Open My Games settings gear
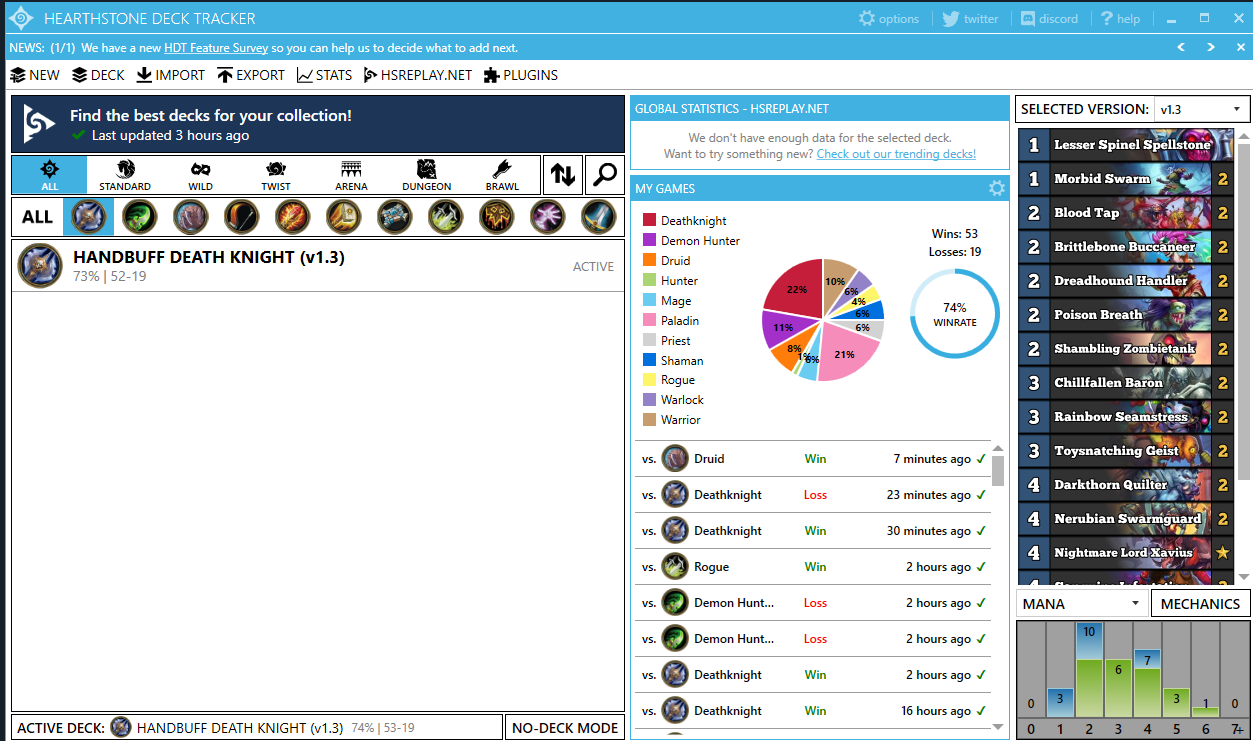This screenshot has width=1253, height=741. click(x=996, y=188)
